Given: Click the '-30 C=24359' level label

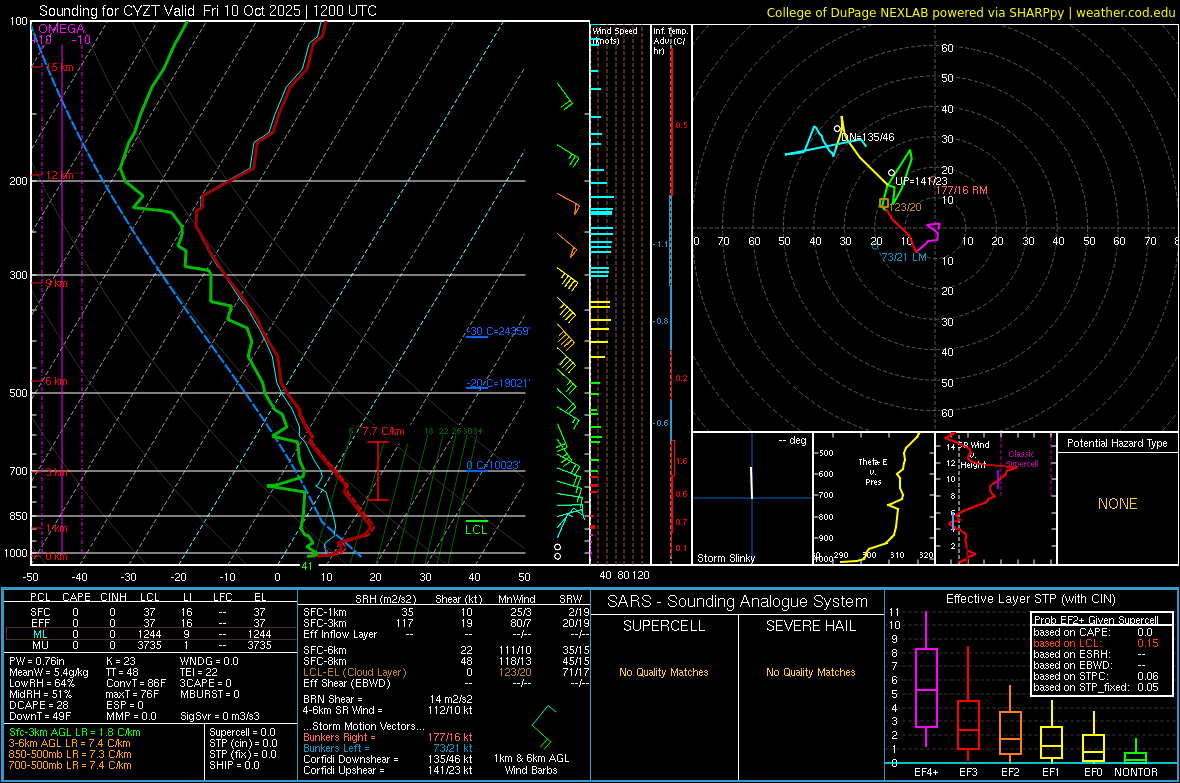Looking at the screenshot, I should coord(499,331).
